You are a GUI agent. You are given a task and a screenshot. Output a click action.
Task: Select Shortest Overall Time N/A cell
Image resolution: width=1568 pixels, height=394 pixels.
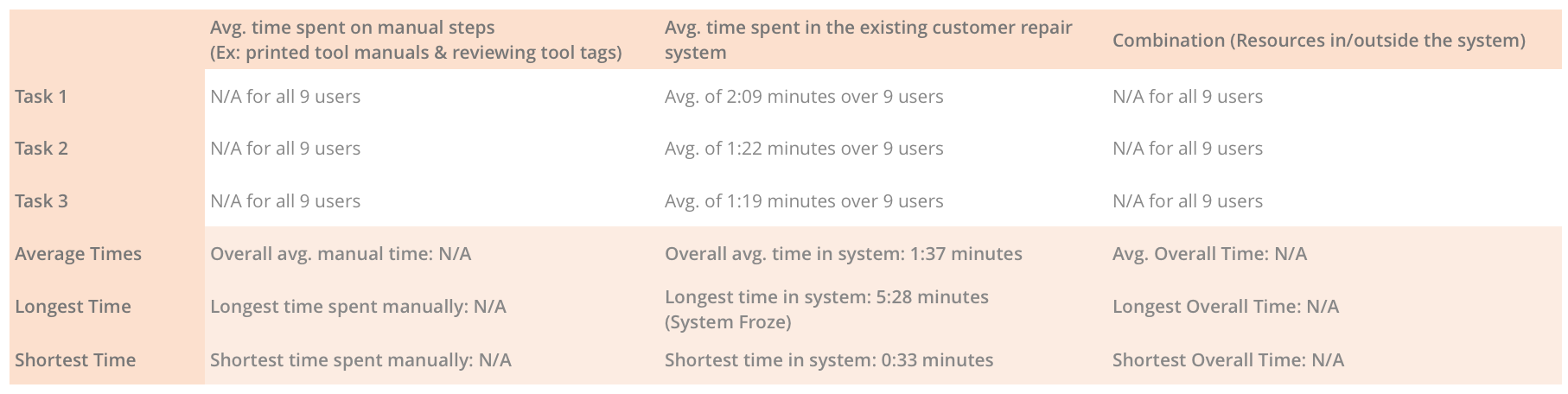tap(1227, 360)
